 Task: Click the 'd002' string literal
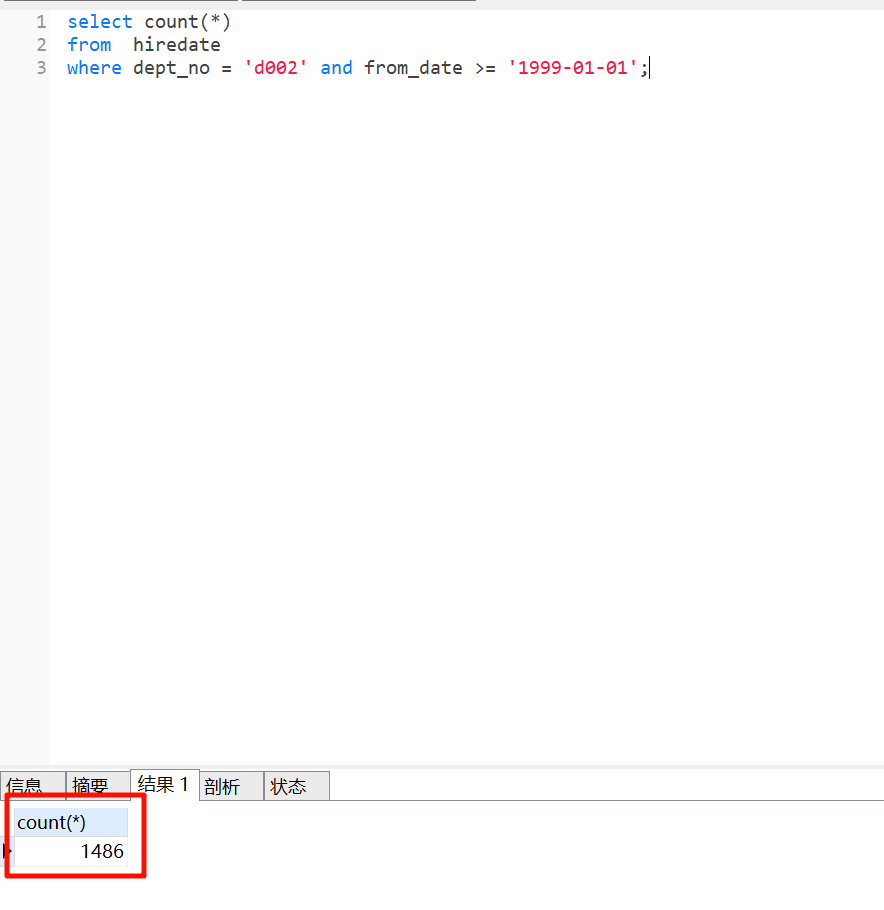pyautogui.click(x=276, y=68)
